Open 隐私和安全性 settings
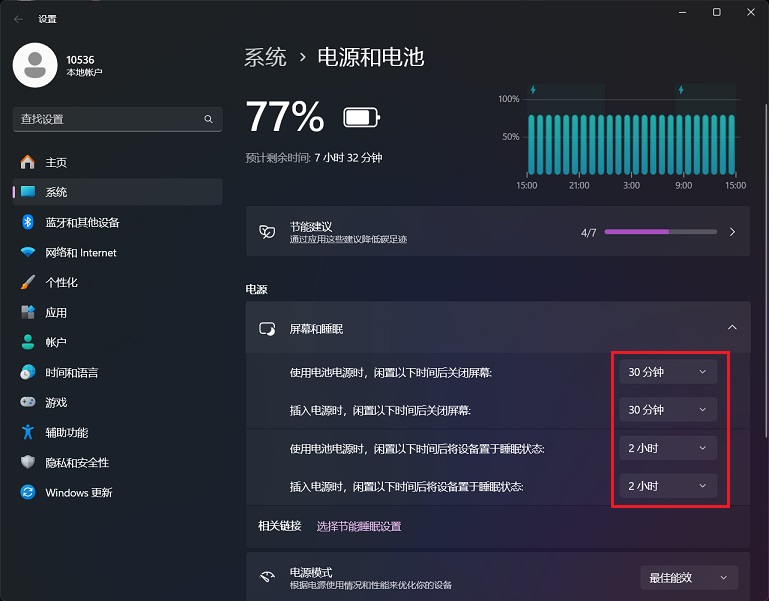This screenshot has height=601, width=769. coord(118,462)
